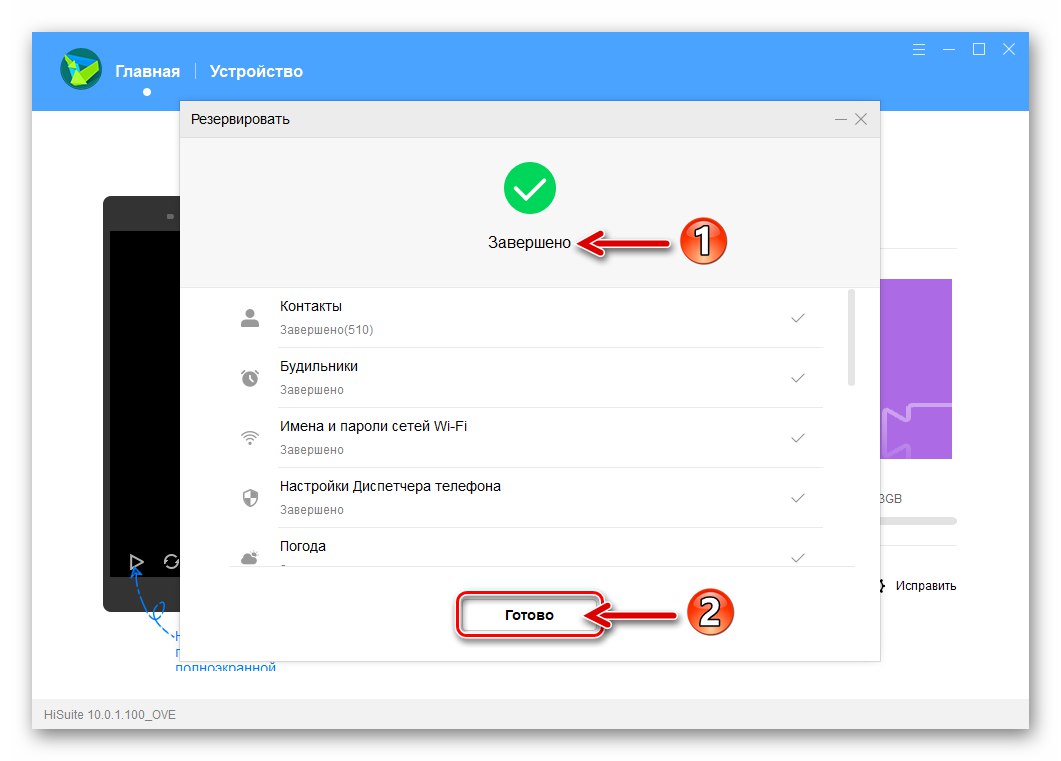The width and height of the screenshot is (1061, 761).
Task: Click the Исправить link
Action: (x=926, y=586)
